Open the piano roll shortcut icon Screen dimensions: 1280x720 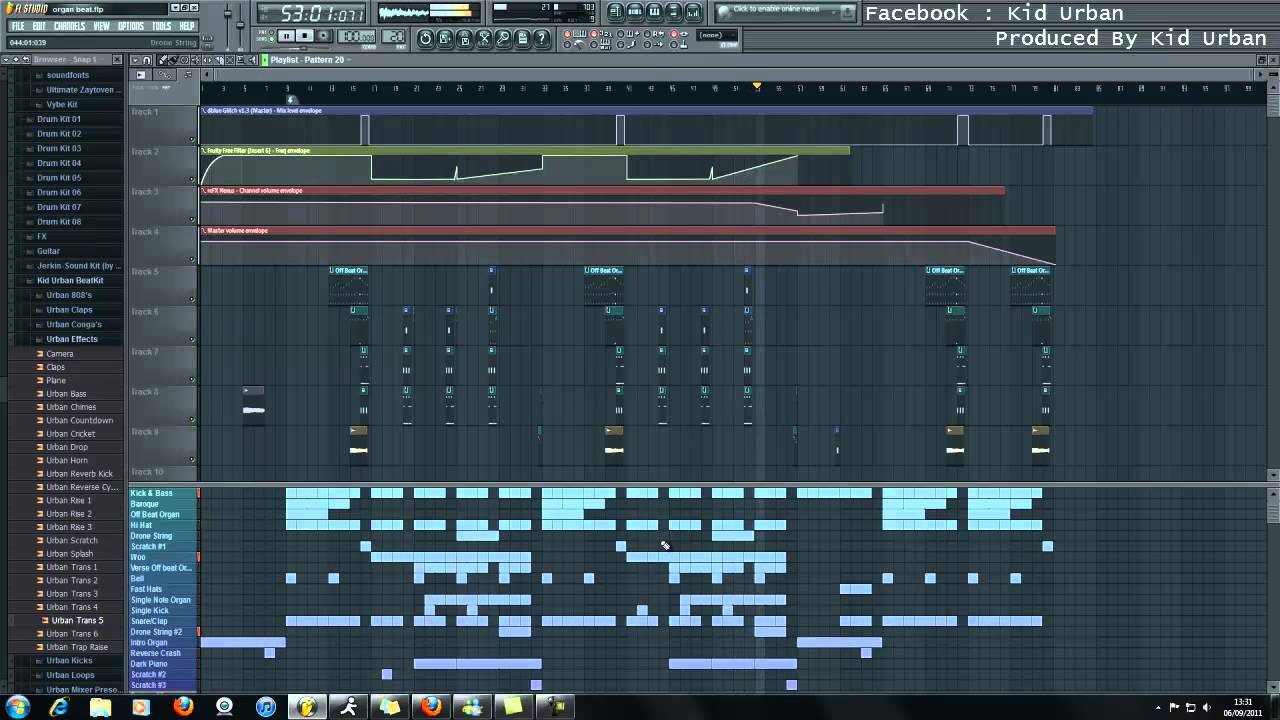pos(654,11)
